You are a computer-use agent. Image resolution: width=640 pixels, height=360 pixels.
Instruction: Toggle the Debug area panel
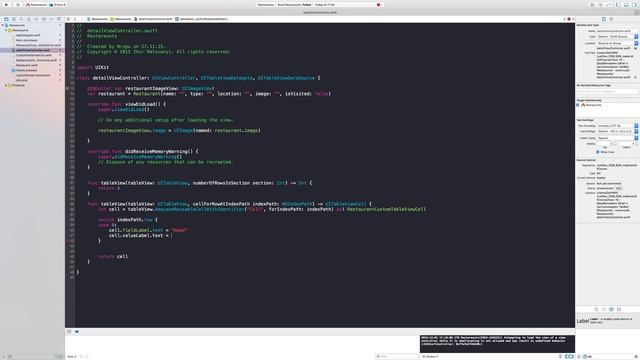[x=626, y=4]
